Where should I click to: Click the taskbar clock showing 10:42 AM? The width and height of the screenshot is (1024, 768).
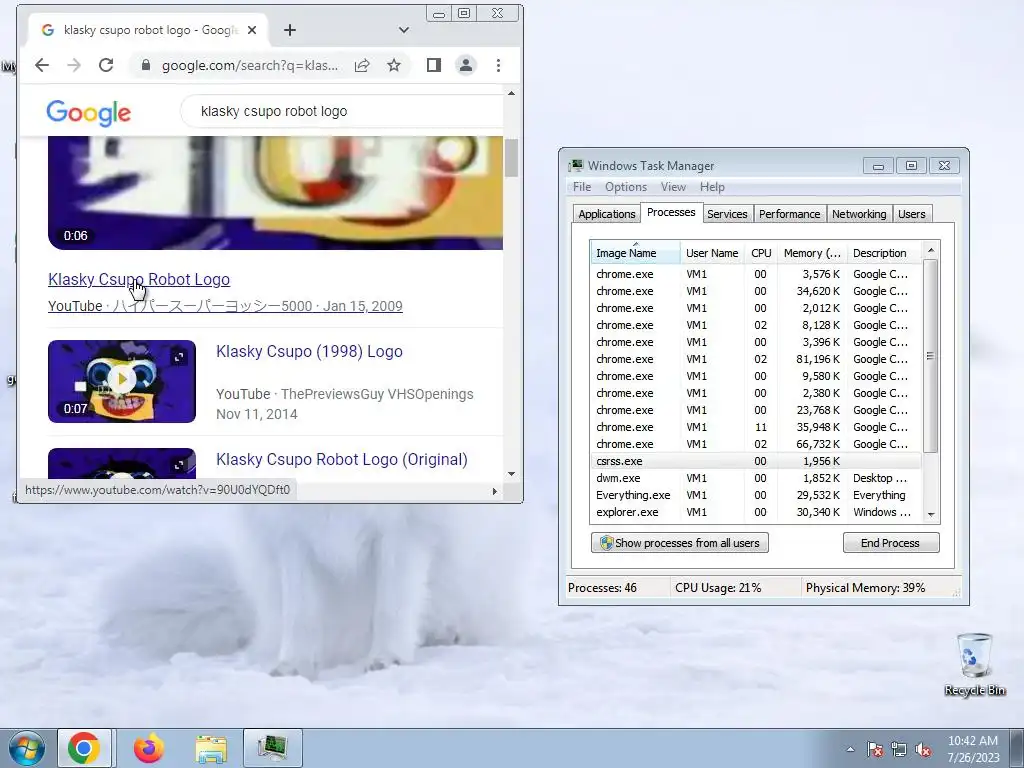pos(973,749)
